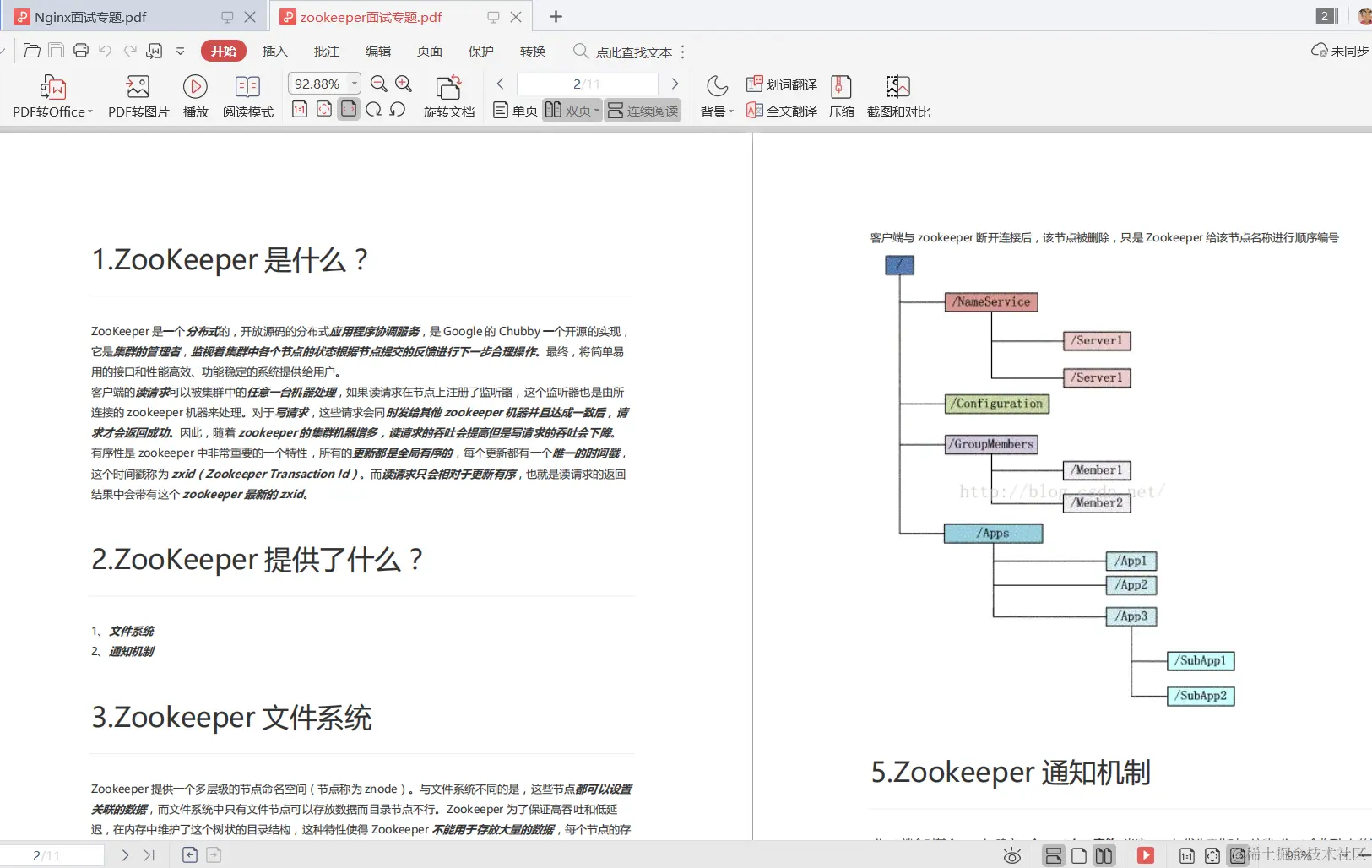The height and width of the screenshot is (868, 1372).
Task: Open the PDF转Office conversion tool
Action: pyautogui.click(x=52, y=95)
